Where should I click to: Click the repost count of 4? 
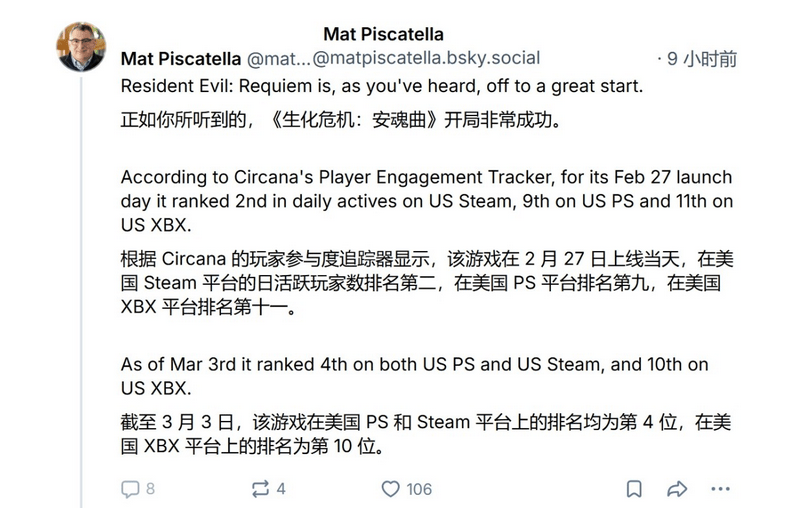coord(281,489)
